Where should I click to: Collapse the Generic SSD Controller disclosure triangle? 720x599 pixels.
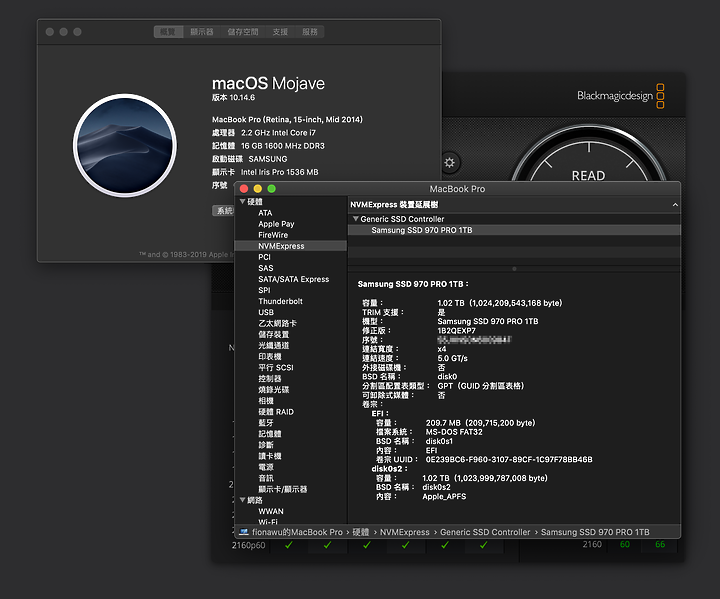pos(355,219)
